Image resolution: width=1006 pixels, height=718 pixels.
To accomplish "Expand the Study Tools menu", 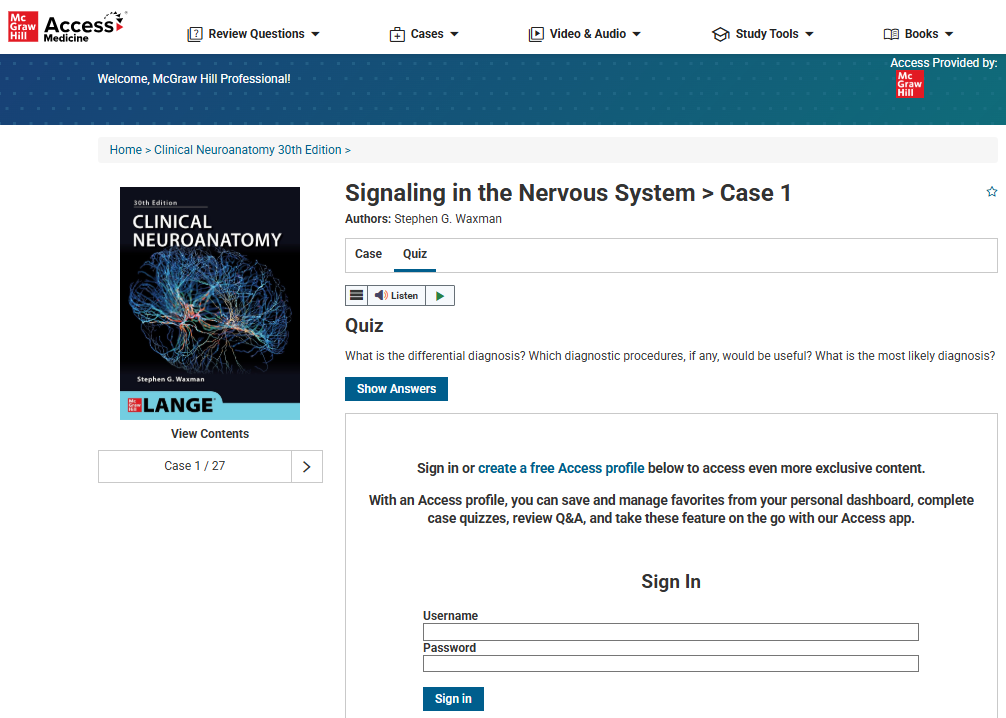I will [763, 34].
